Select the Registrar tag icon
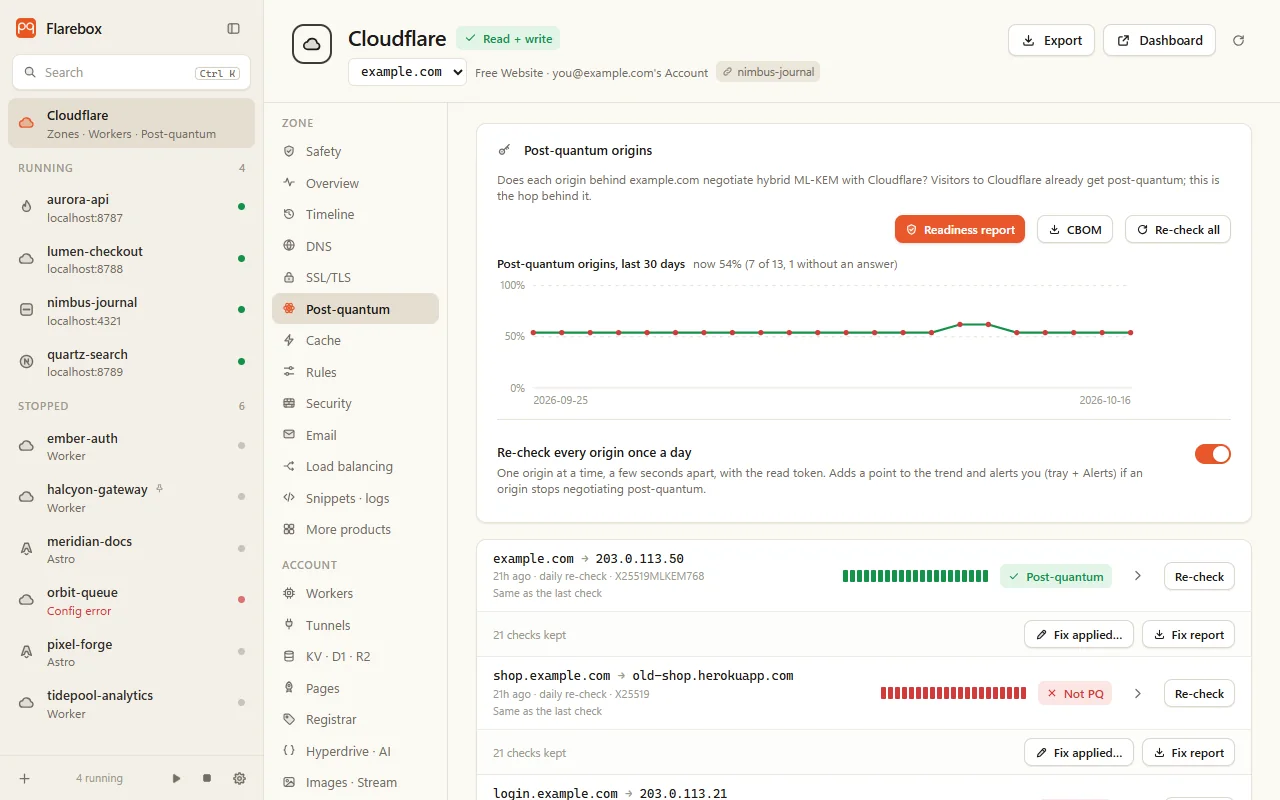Viewport: 1280px width, 800px height. tap(289, 719)
